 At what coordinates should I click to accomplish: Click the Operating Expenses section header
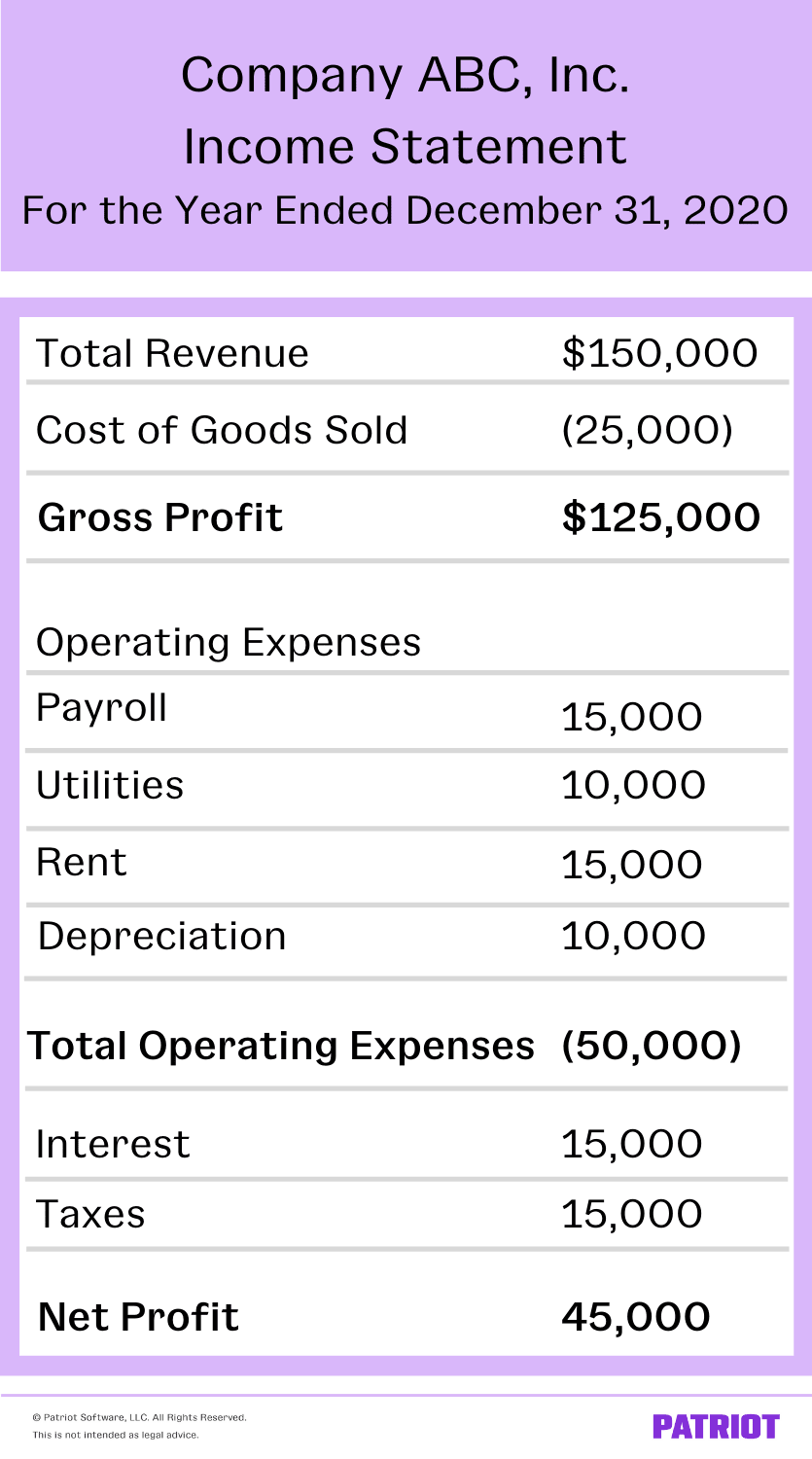click(229, 642)
